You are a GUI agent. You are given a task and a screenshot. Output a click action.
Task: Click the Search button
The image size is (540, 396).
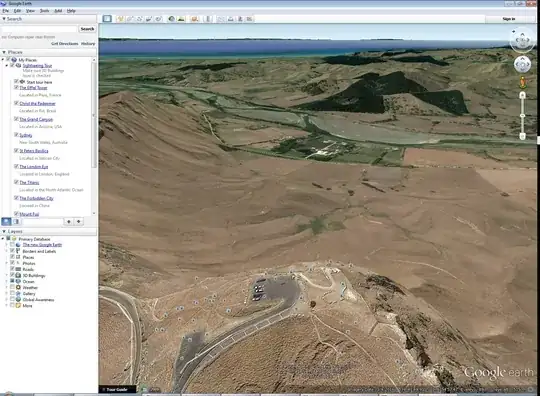point(87,29)
